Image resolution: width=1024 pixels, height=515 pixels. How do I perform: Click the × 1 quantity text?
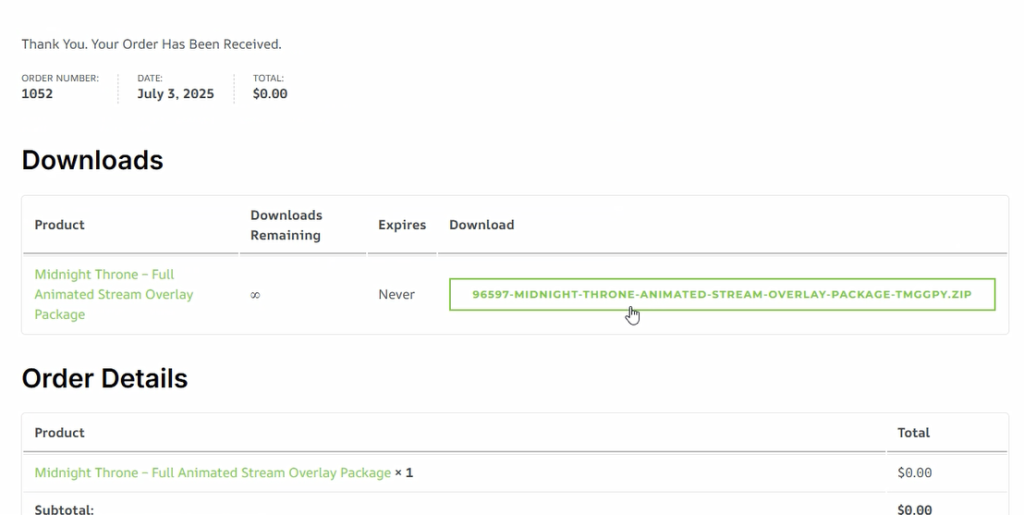pyautogui.click(x=404, y=473)
